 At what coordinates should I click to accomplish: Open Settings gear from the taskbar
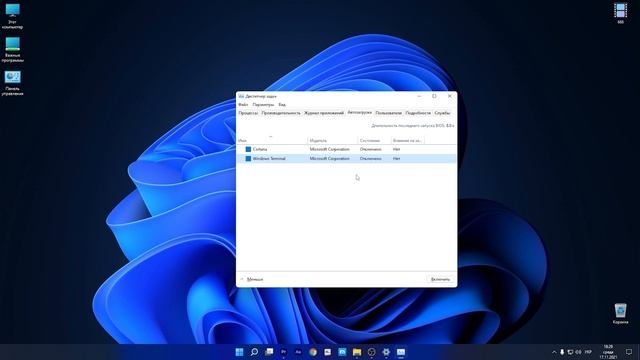pos(386,352)
